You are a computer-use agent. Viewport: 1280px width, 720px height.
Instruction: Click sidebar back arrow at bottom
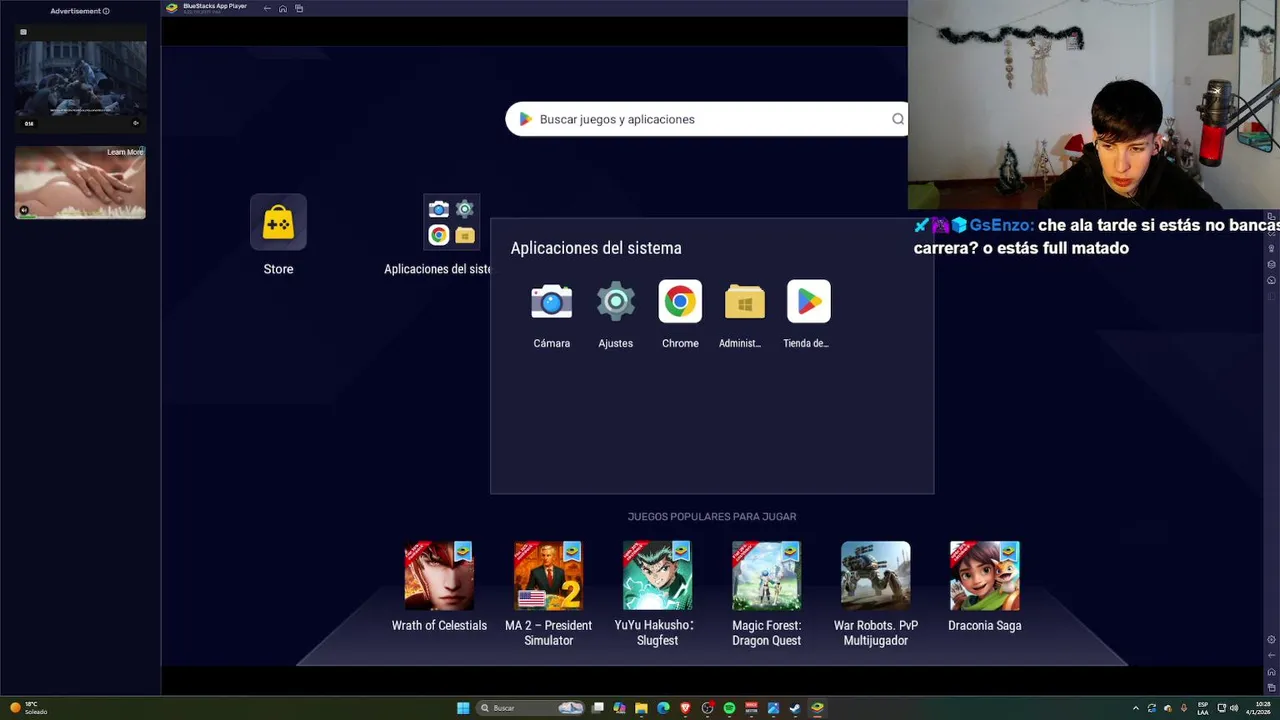pyautogui.click(x=1271, y=655)
